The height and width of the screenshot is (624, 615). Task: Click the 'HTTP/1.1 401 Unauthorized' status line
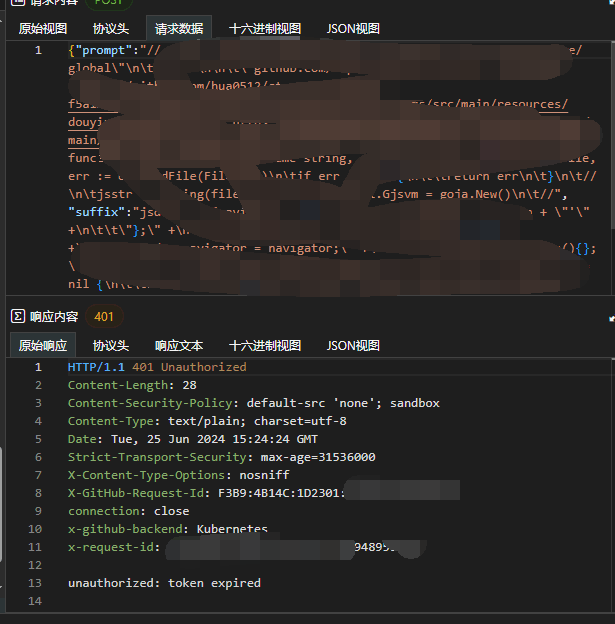(157, 367)
